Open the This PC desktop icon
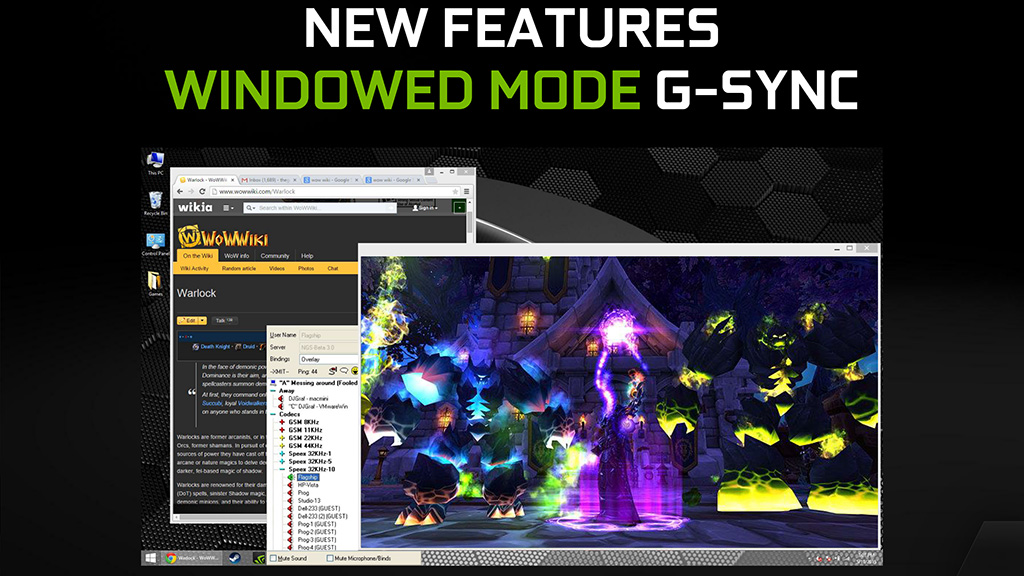 pyautogui.click(x=155, y=163)
